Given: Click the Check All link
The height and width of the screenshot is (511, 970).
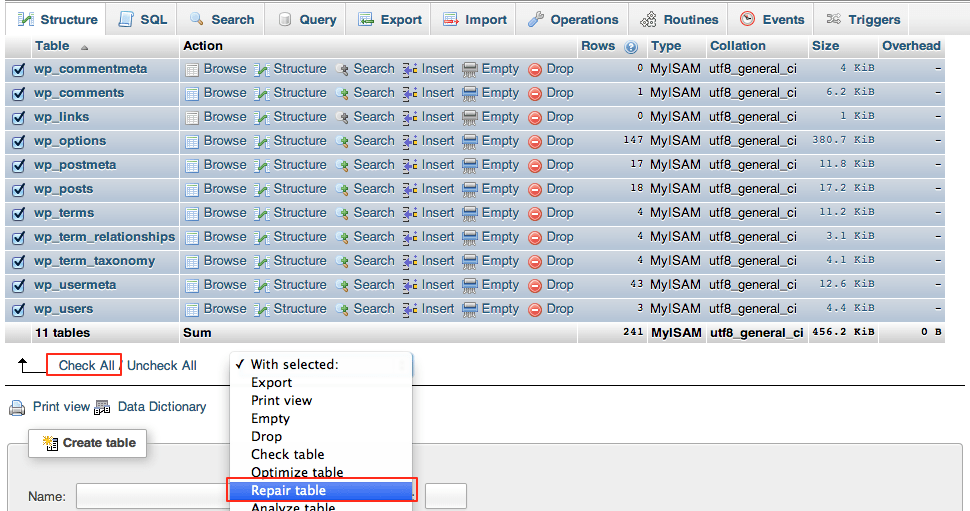Looking at the screenshot, I should point(87,366).
